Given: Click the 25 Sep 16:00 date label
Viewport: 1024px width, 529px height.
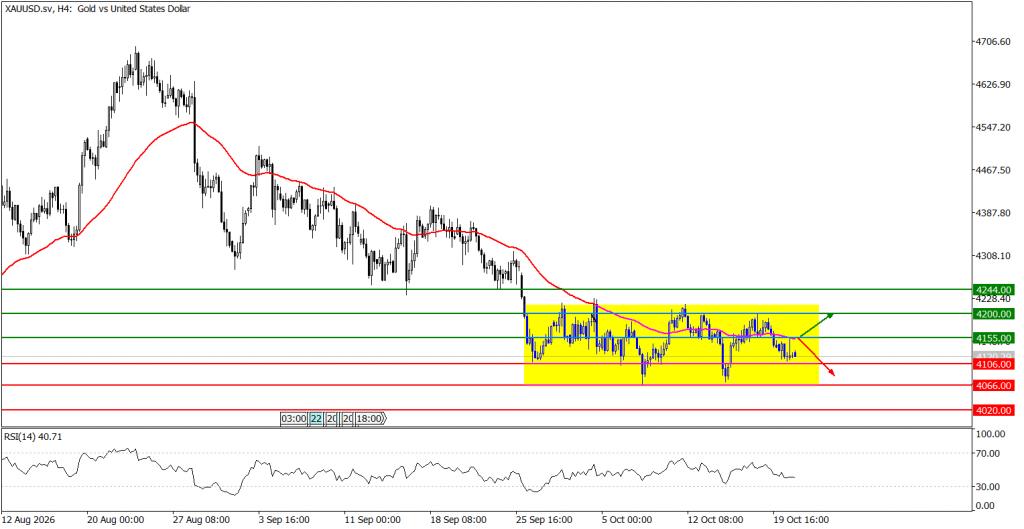Looking at the screenshot, I should 546,520.
